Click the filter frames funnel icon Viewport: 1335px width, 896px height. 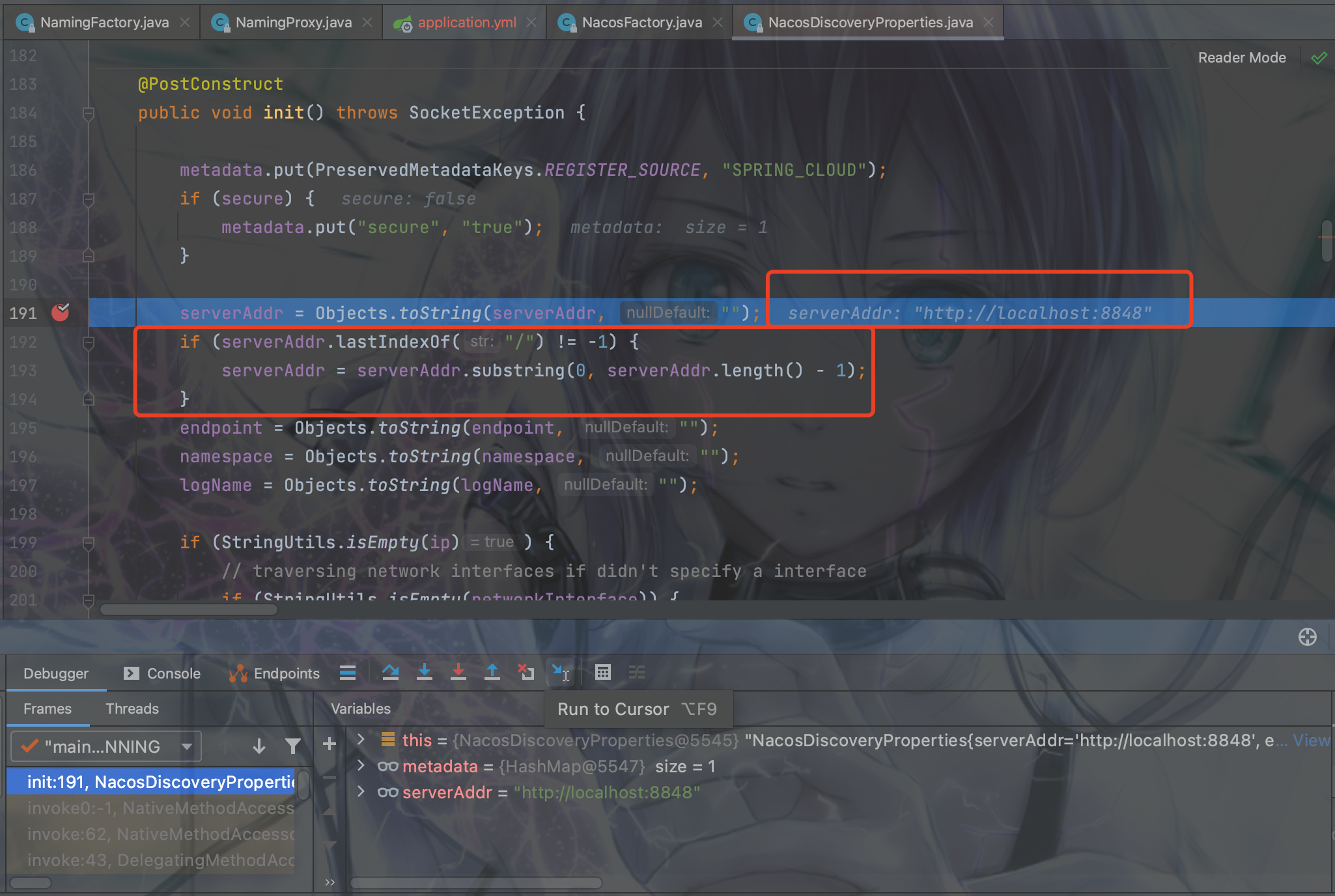(x=293, y=746)
